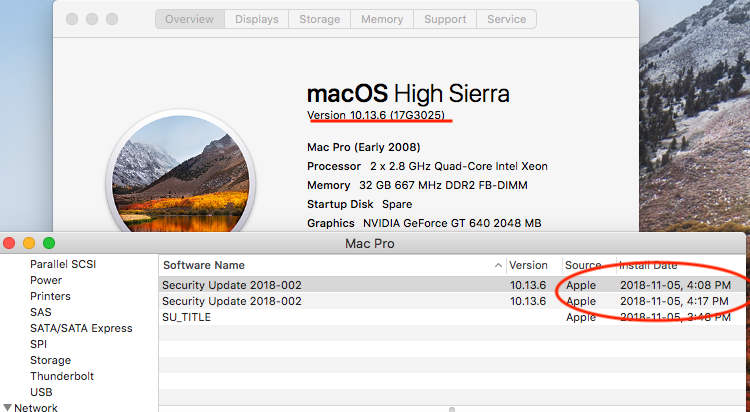Minimize the Mac Pro window (yellow button)
750x412 pixels.
[29, 243]
